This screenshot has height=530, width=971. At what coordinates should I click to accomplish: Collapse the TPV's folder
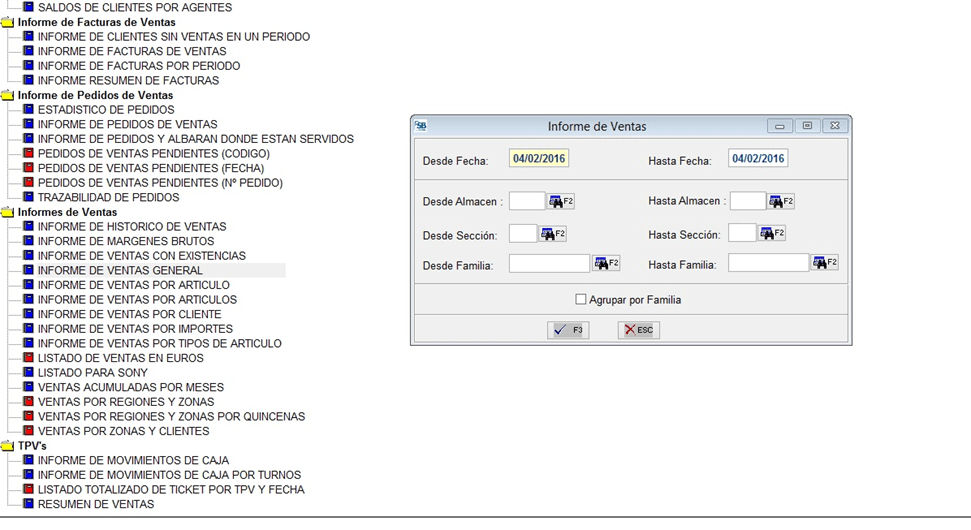8,446
